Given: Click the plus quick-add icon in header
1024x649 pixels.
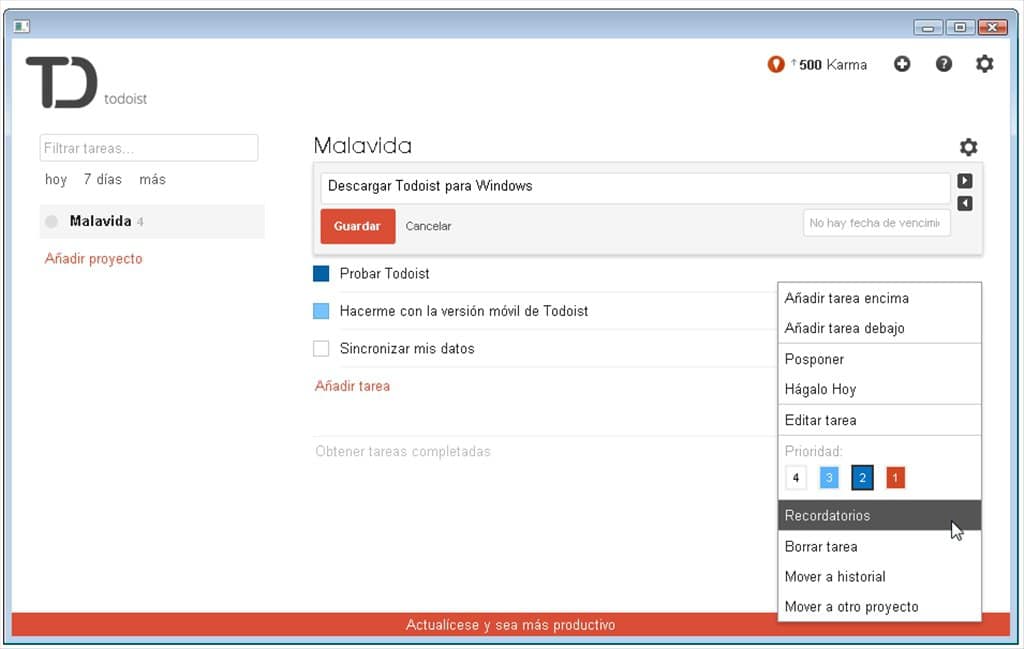Looking at the screenshot, I should point(902,64).
